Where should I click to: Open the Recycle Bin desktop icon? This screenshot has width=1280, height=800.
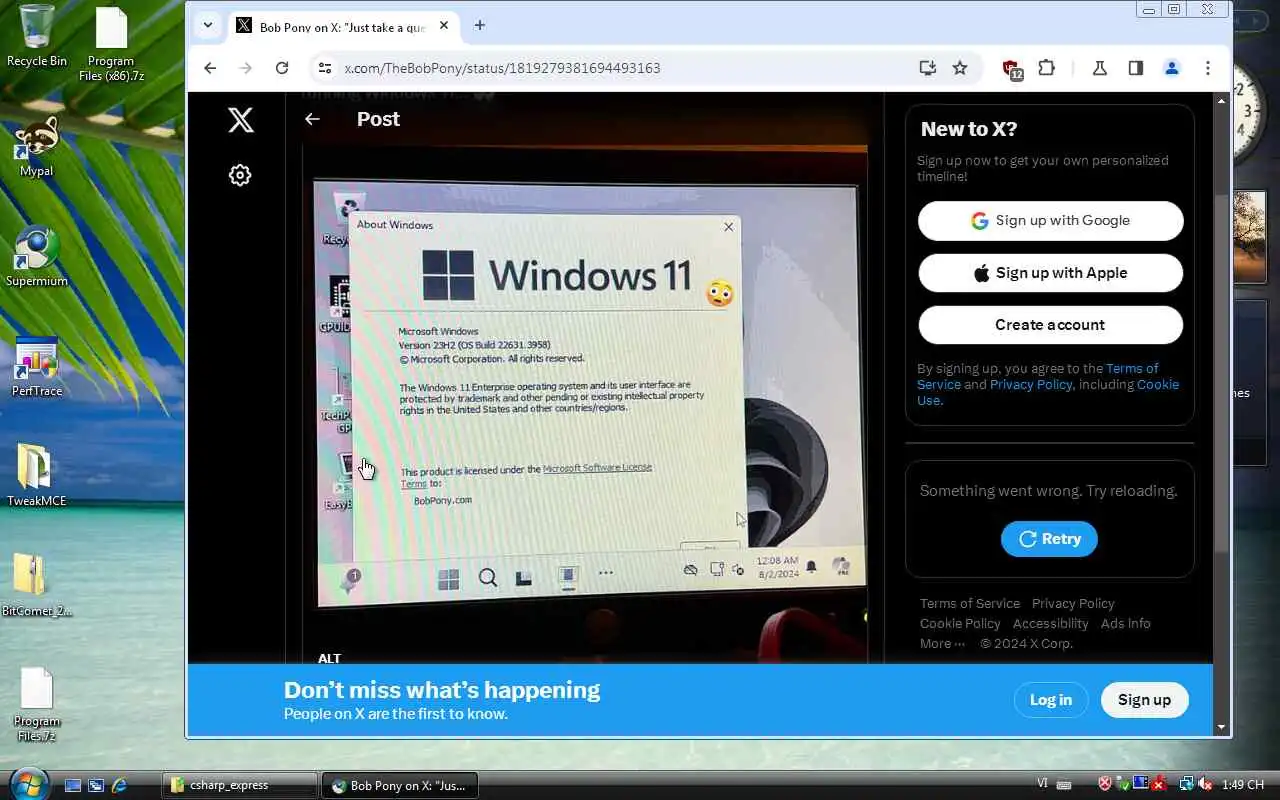click(37, 37)
